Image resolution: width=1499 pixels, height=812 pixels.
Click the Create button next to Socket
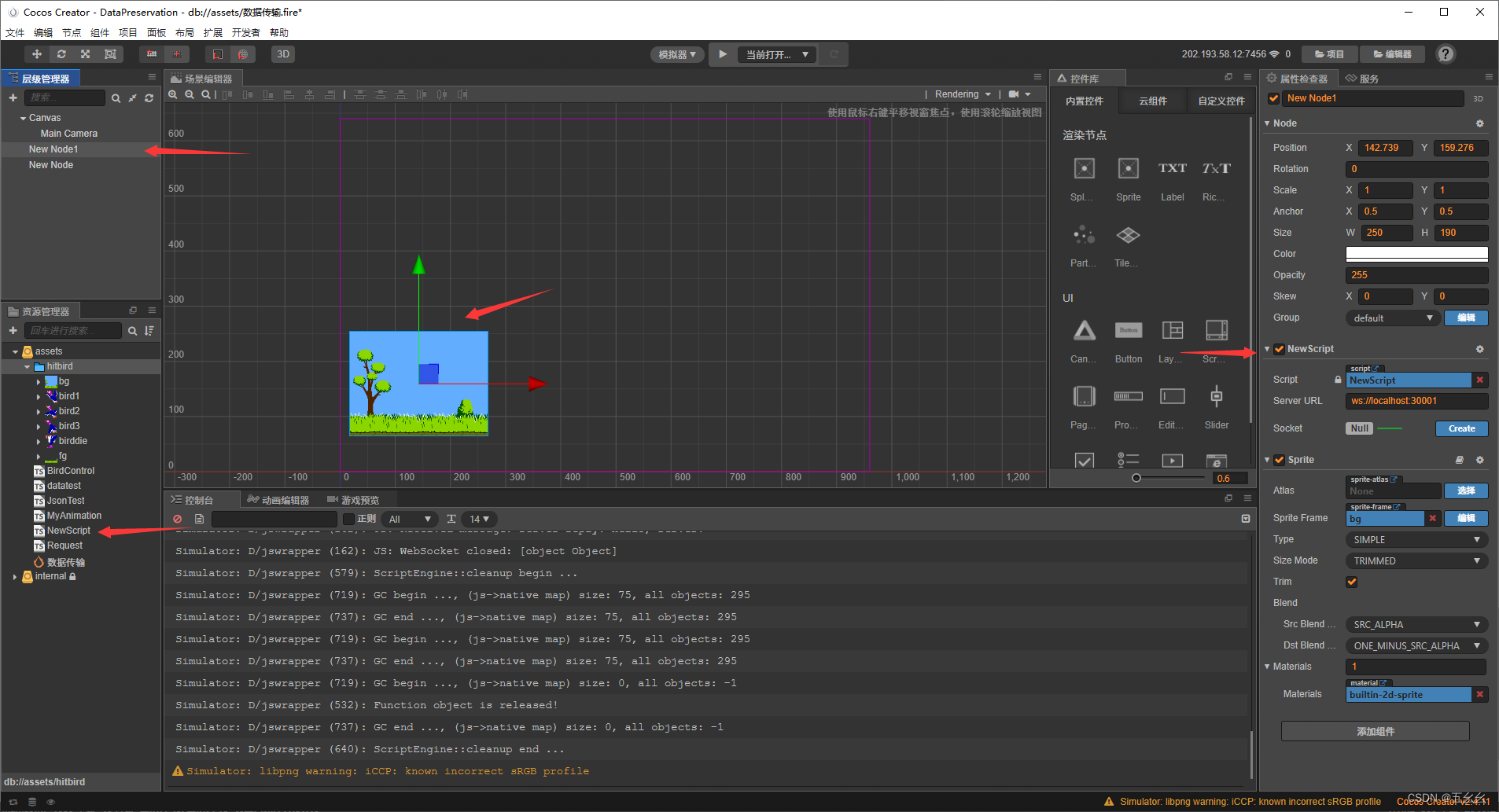[1460, 428]
